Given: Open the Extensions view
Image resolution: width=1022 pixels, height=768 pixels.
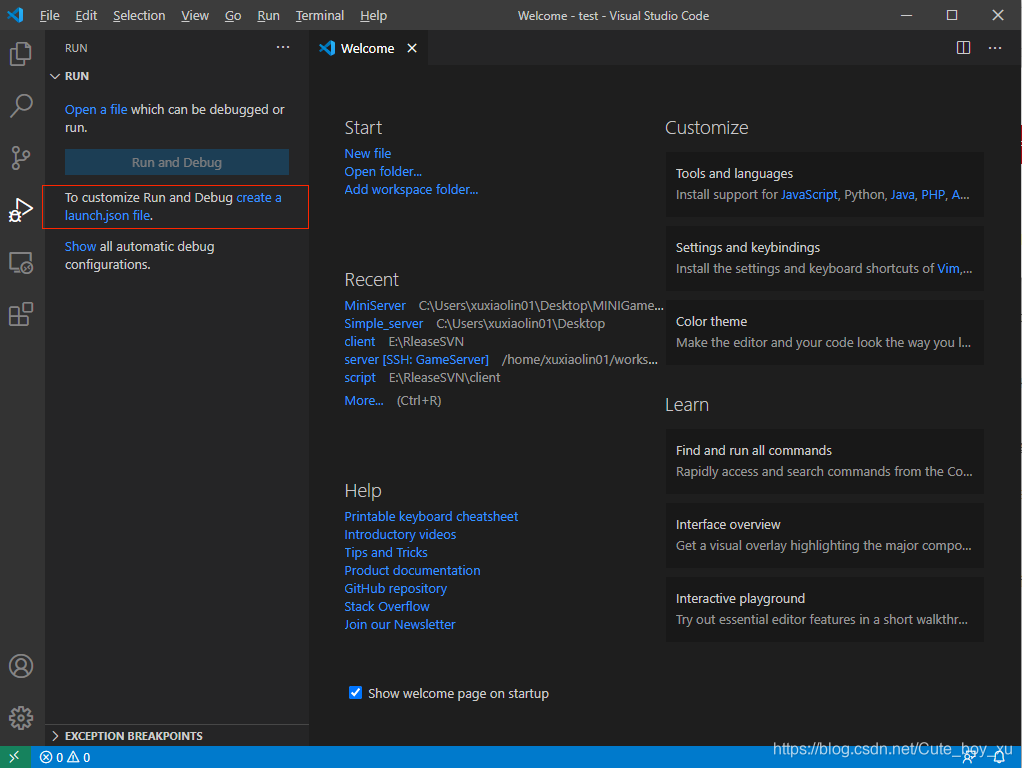Looking at the screenshot, I should click(21, 314).
